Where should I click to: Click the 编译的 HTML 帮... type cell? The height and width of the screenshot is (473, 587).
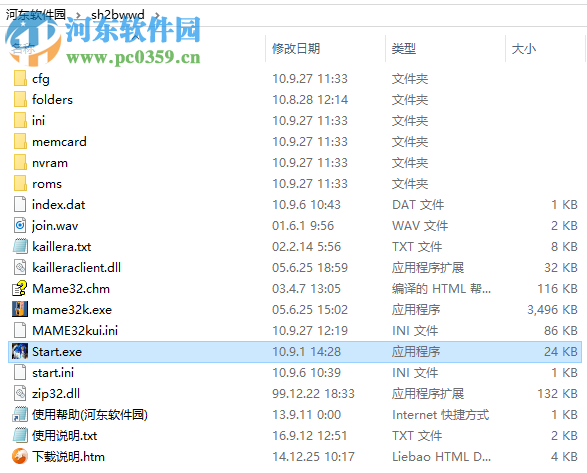441,288
